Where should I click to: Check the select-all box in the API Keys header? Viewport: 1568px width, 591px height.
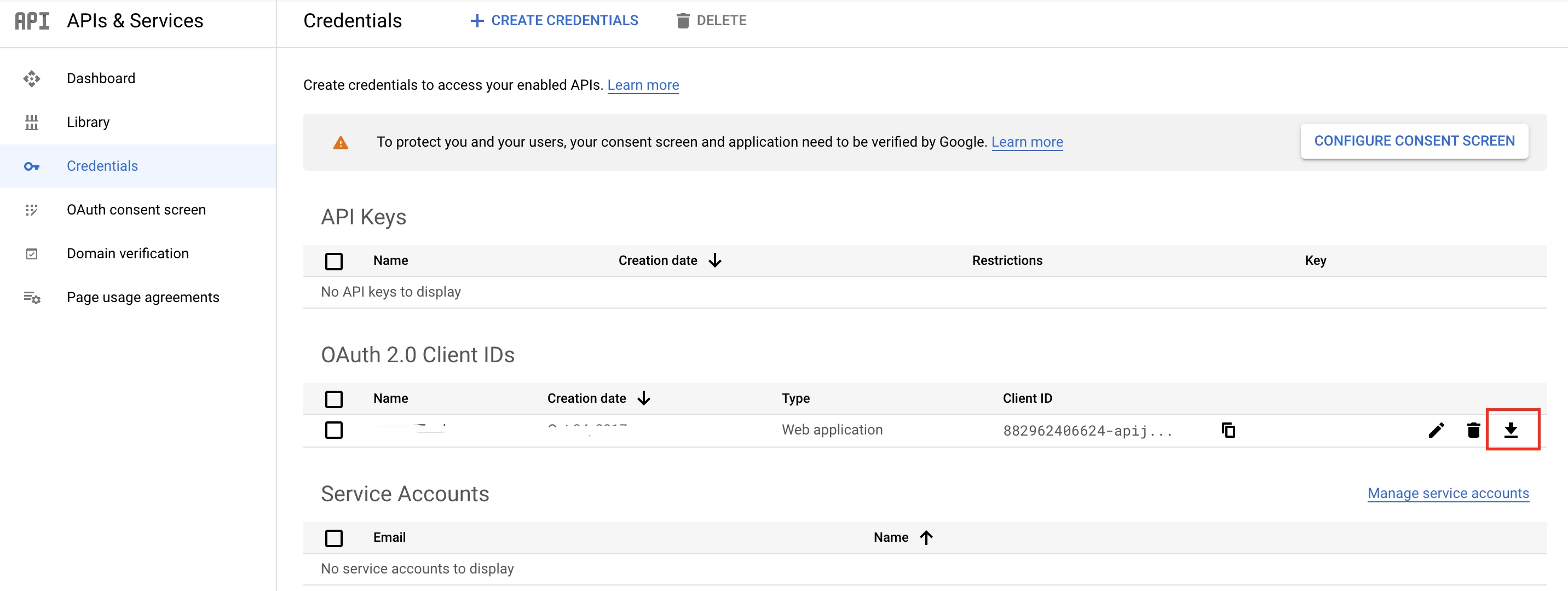[x=333, y=261]
